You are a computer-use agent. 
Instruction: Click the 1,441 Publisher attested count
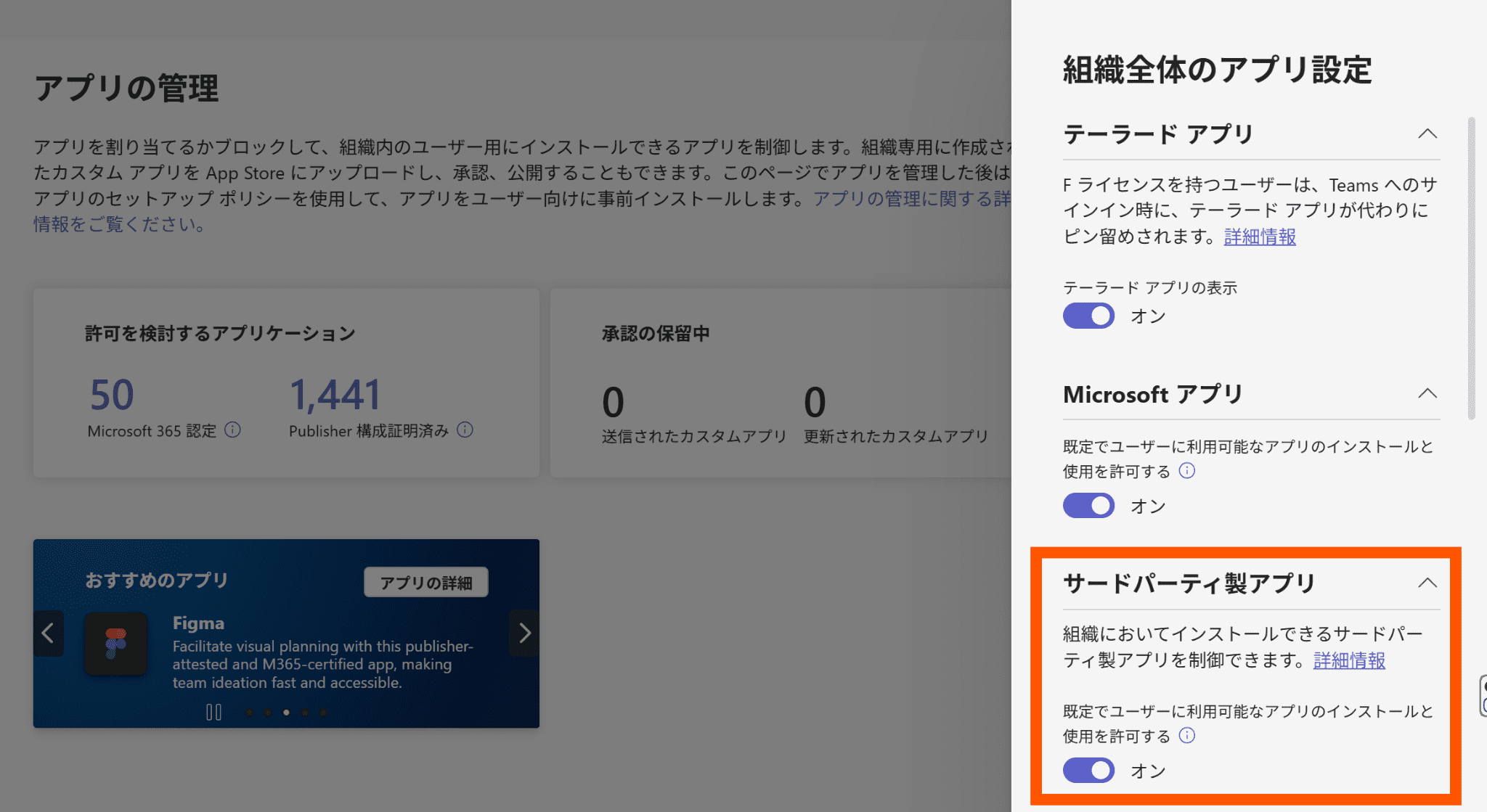tap(335, 395)
